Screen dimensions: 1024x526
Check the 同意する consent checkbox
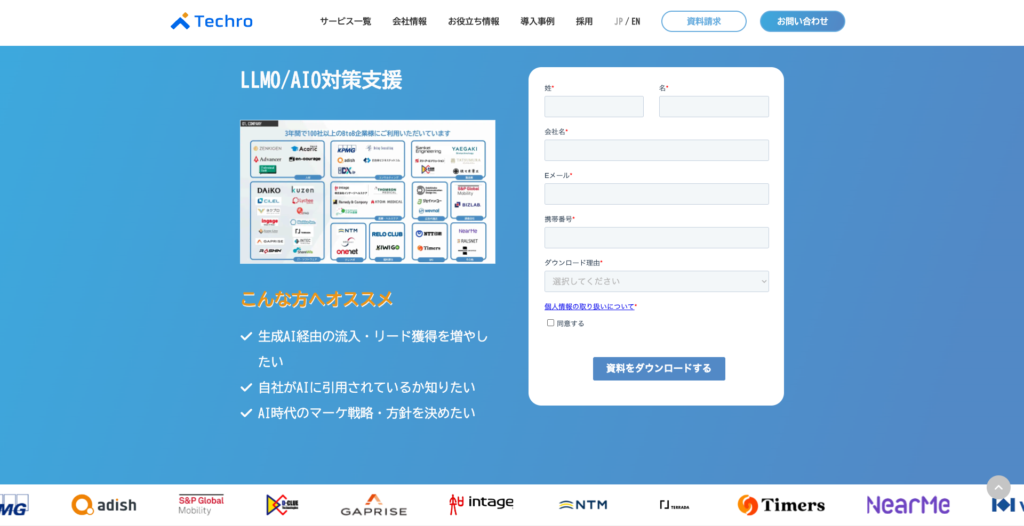pyautogui.click(x=550, y=323)
